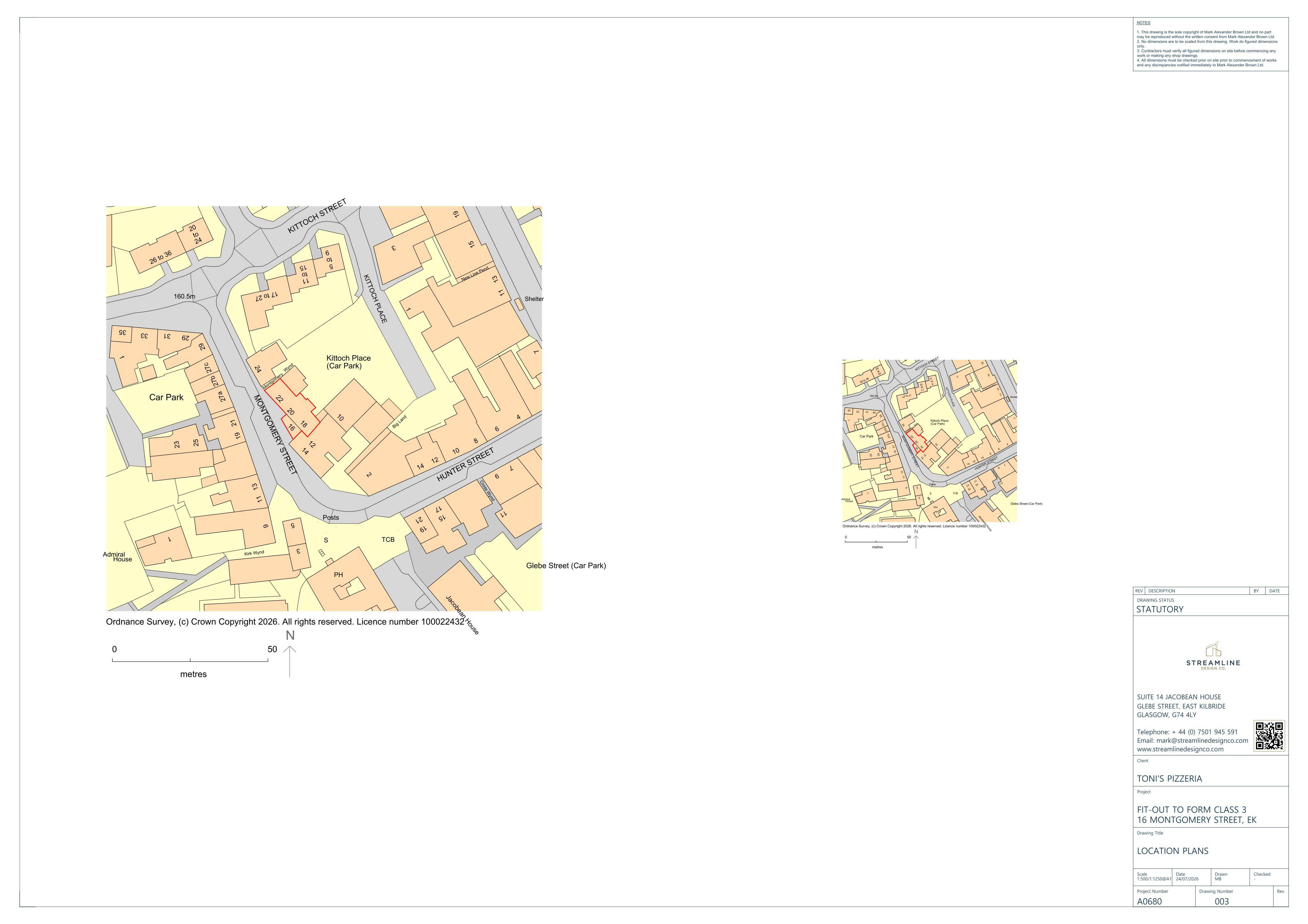The width and height of the screenshot is (1308, 924).
Task: Select the Drawn value MB
Action: coord(1218,879)
